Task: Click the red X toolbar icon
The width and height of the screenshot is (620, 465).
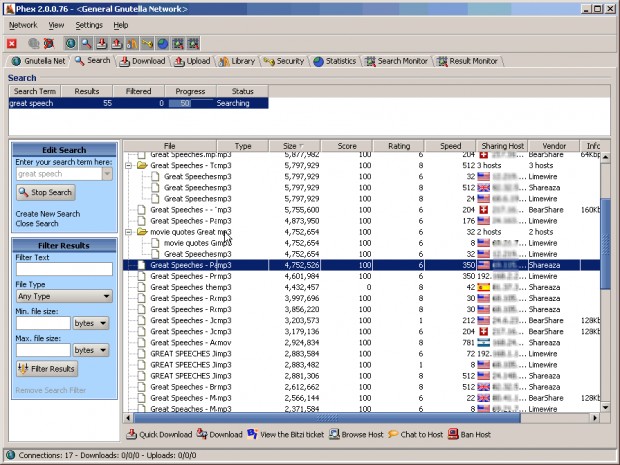Action: 12,44
